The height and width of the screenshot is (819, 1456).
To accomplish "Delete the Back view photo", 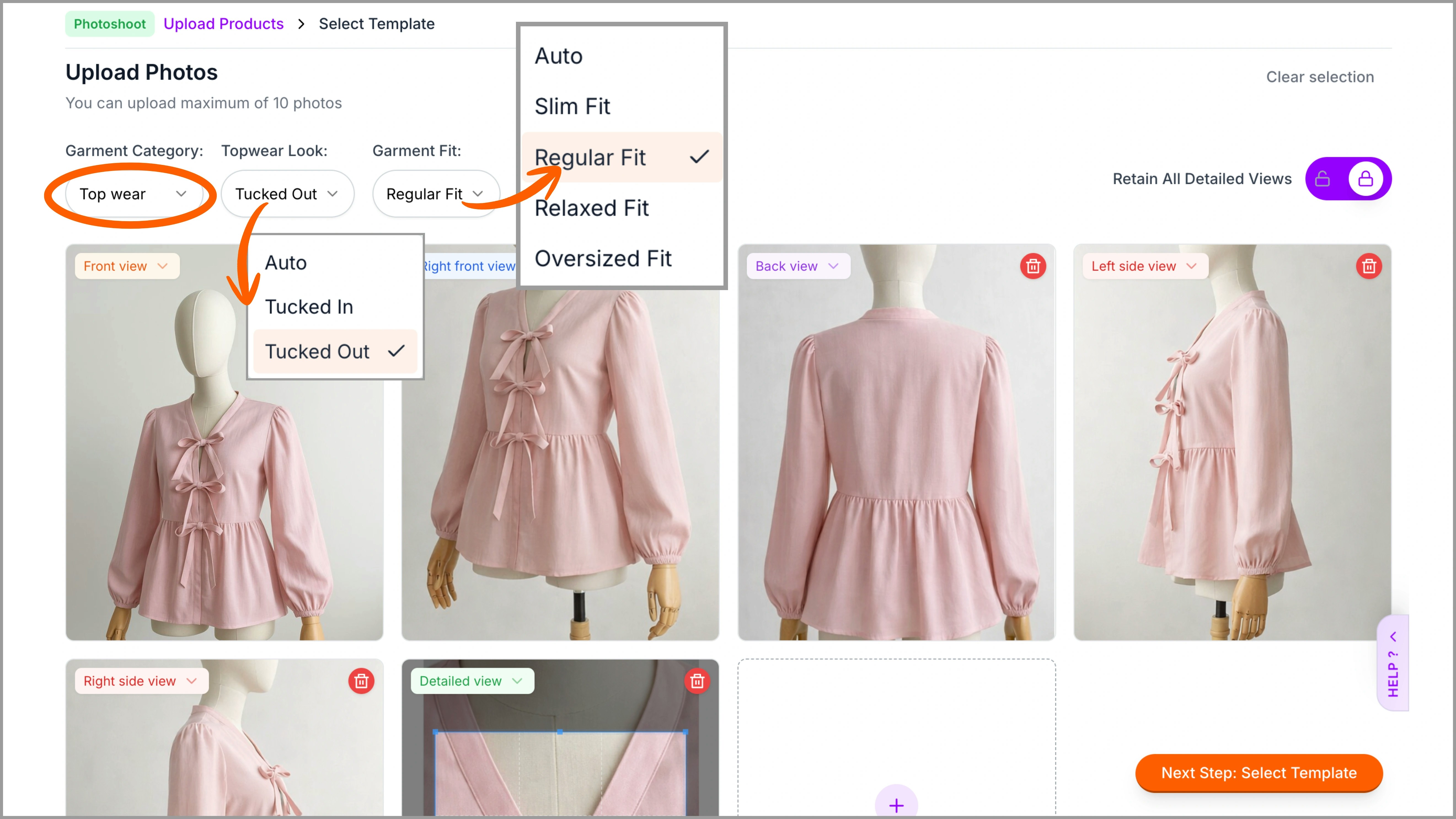I will pos(1033,266).
